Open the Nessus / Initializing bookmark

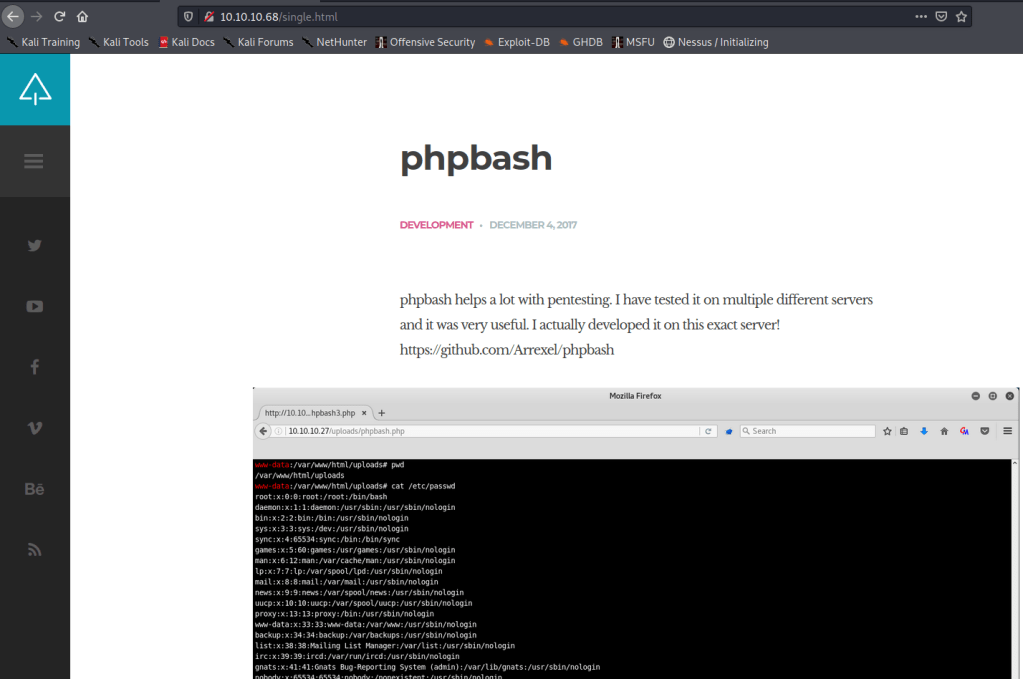click(715, 42)
